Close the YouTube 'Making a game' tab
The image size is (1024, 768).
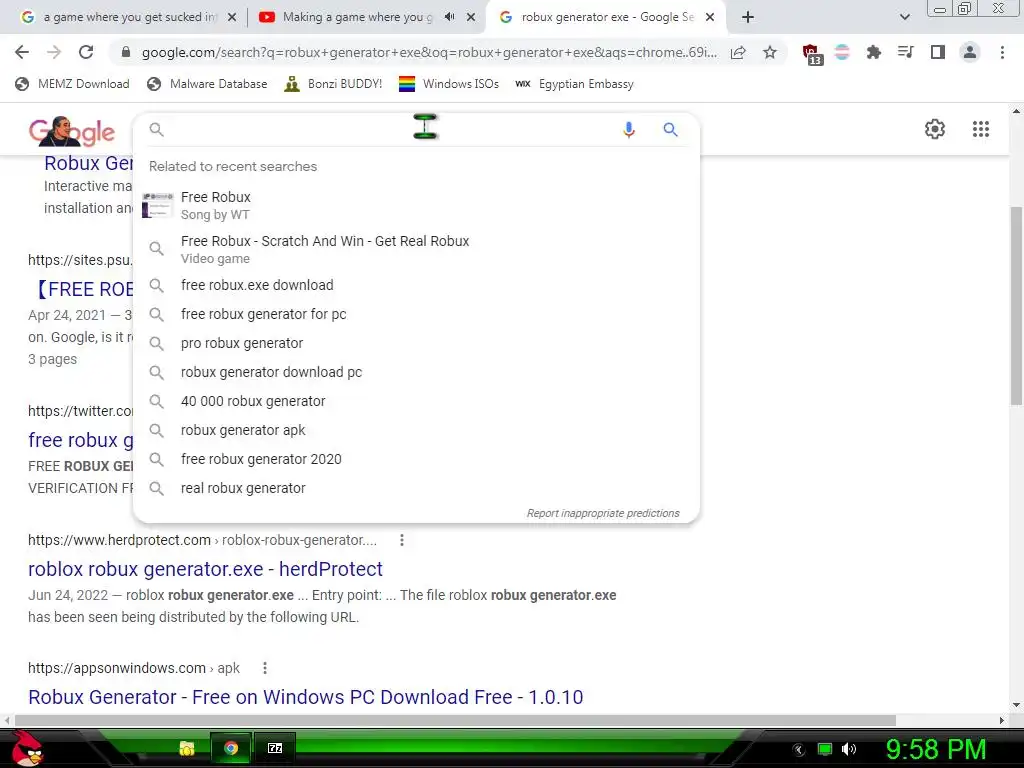(471, 18)
